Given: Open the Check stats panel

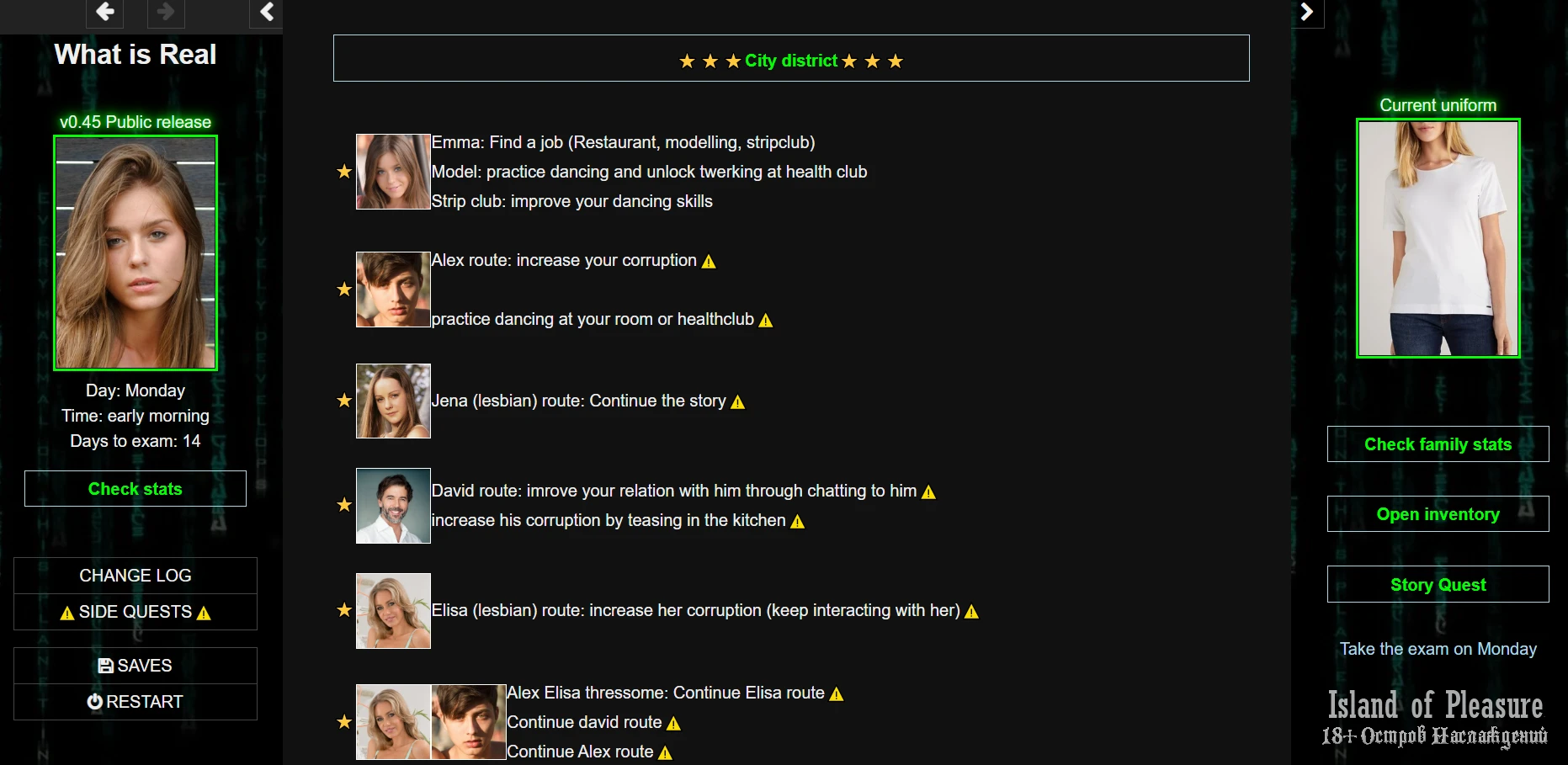Looking at the screenshot, I should pos(136,489).
